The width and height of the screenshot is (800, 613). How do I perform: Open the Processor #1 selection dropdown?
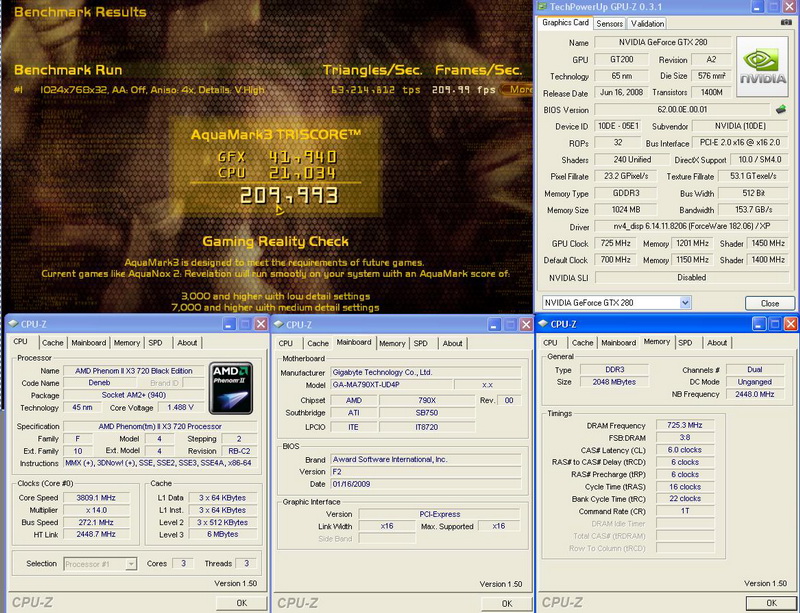pyautogui.click(x=131, y=564)
